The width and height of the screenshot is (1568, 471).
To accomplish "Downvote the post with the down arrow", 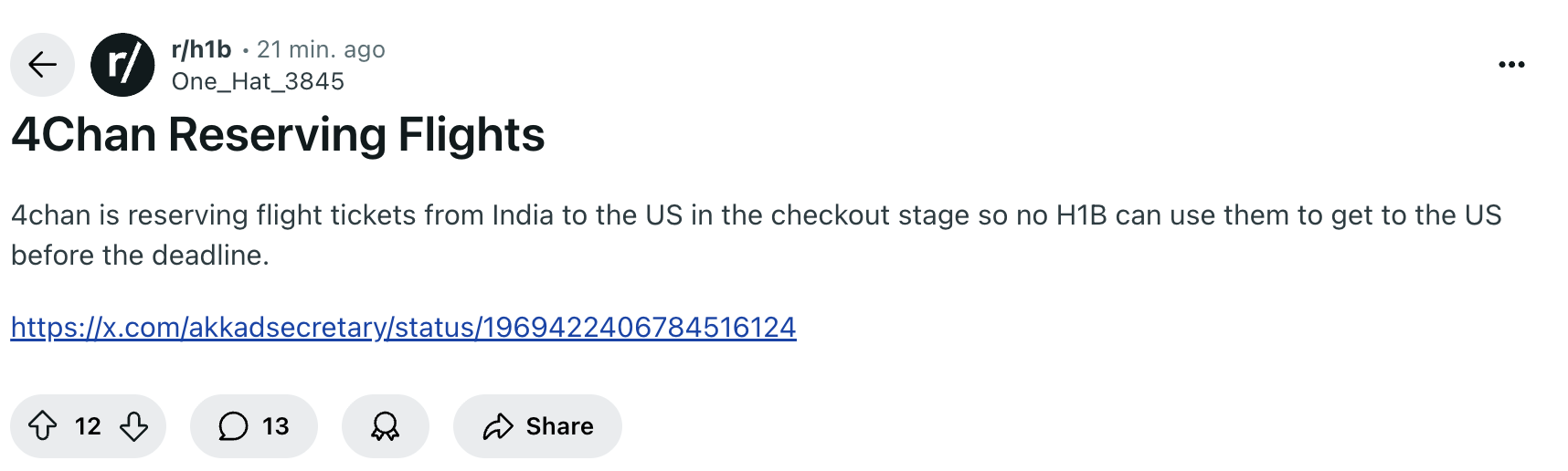I will [x=134, y=426].
